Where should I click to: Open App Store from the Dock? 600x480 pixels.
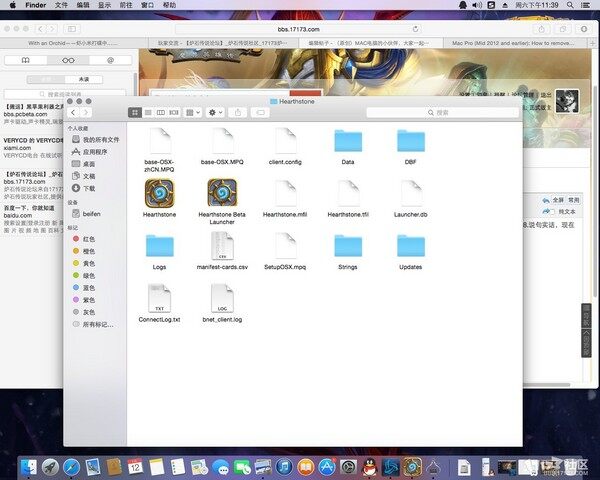click(327, 467)
